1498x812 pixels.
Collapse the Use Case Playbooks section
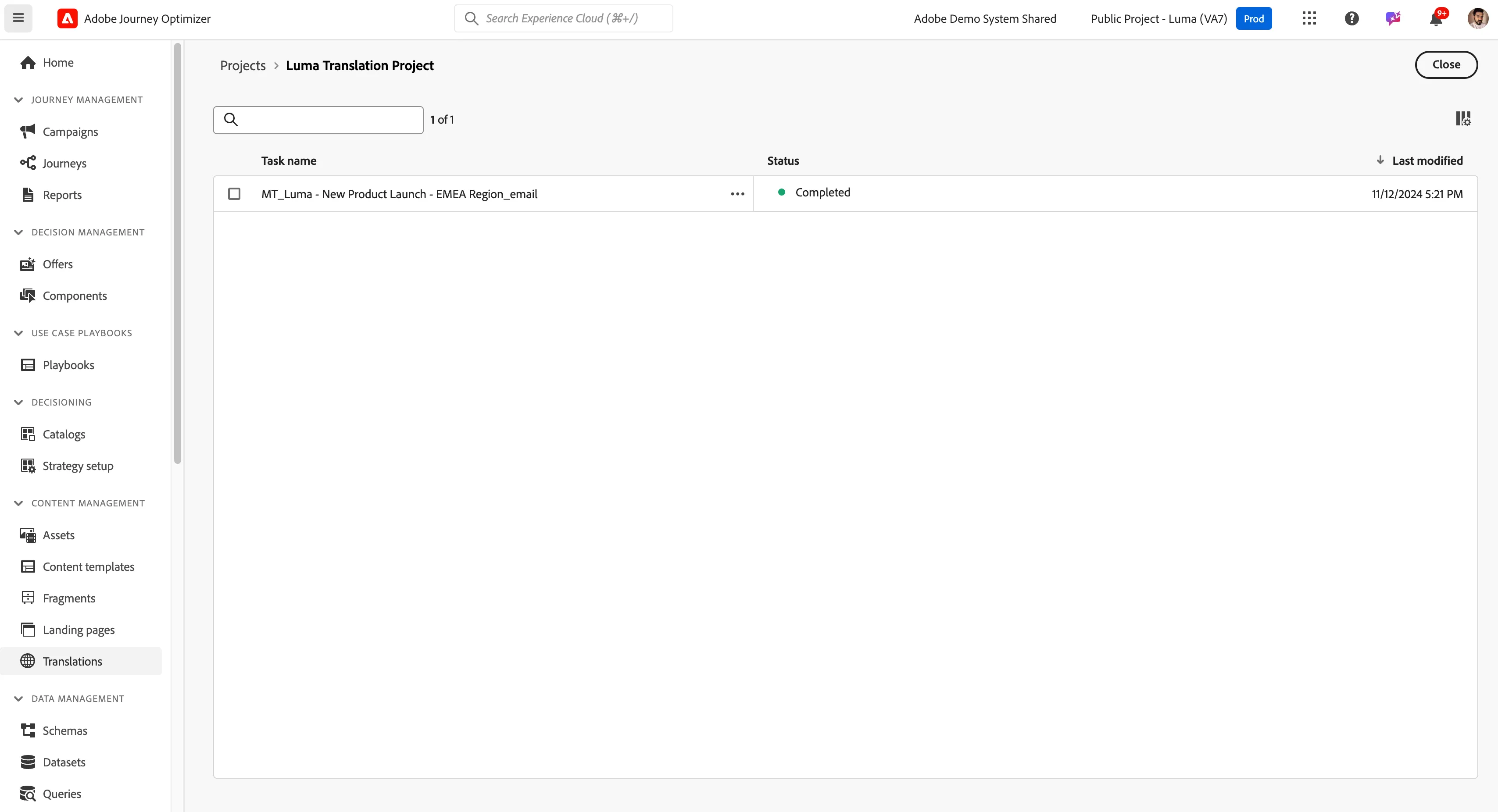click(x=18, y=333)
